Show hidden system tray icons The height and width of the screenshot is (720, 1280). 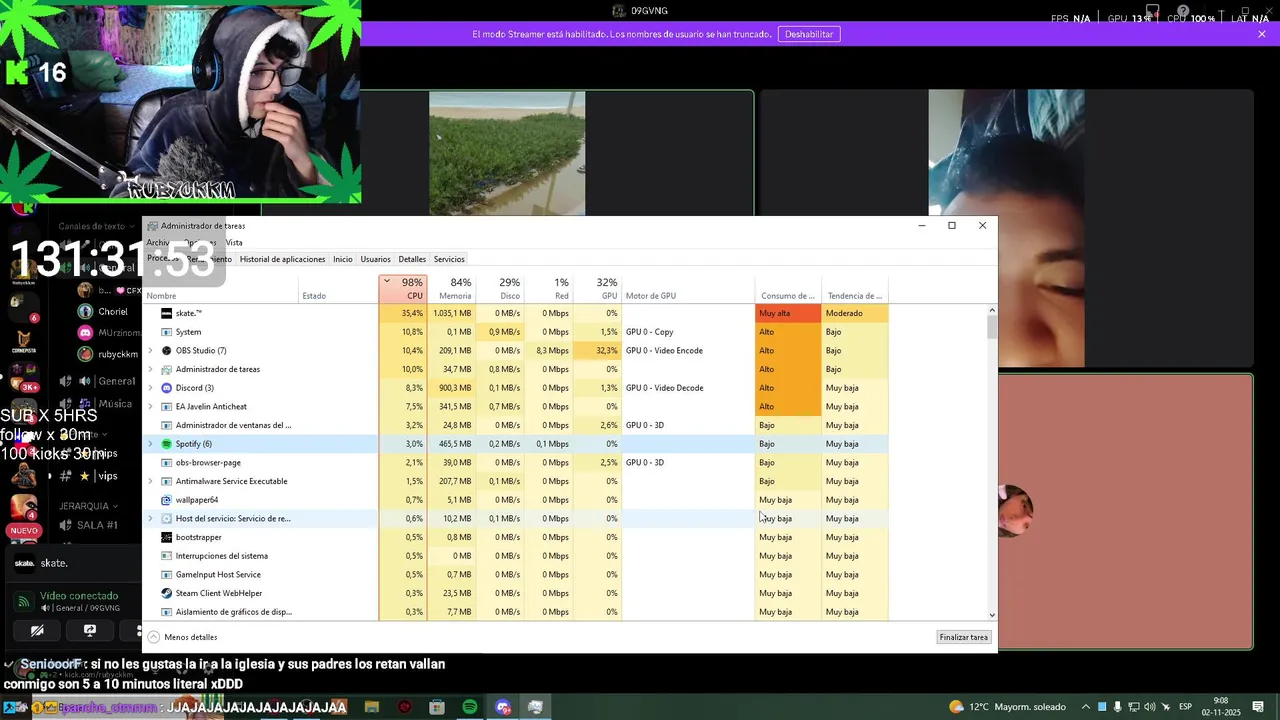coord(1085,707)
